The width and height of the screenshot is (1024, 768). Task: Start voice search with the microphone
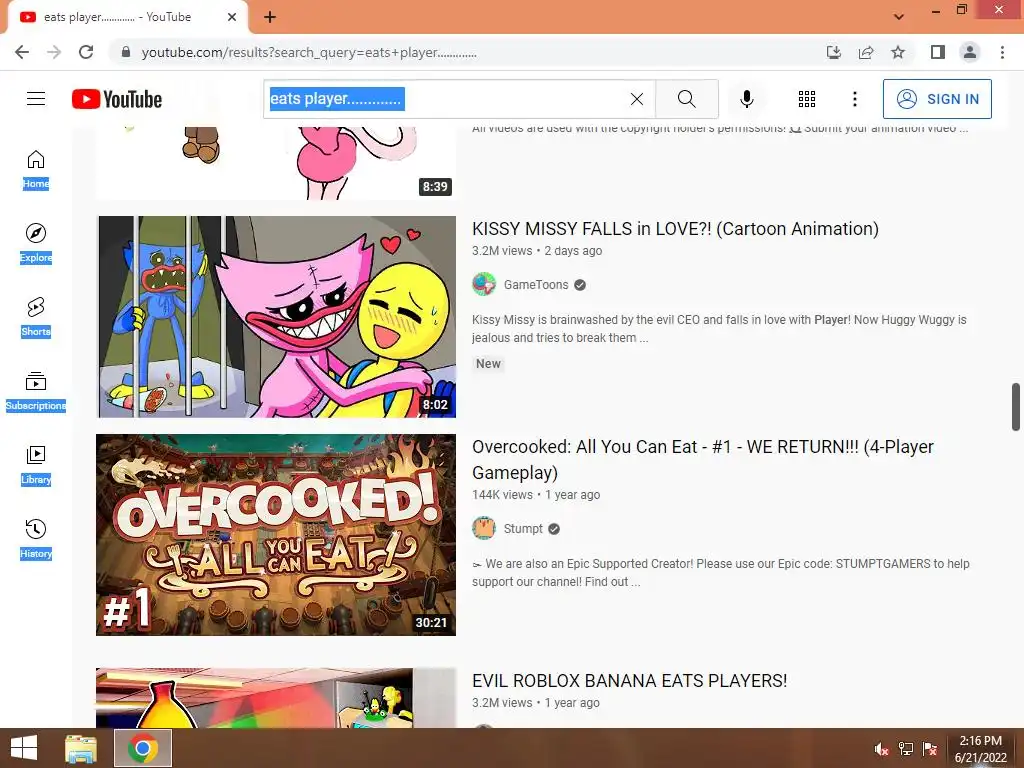[747, 99]
